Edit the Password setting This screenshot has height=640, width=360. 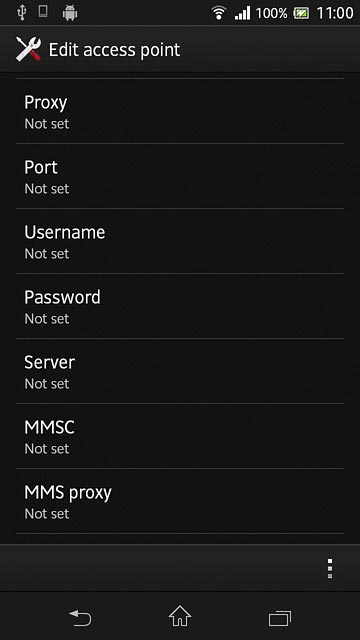(180, 306)
